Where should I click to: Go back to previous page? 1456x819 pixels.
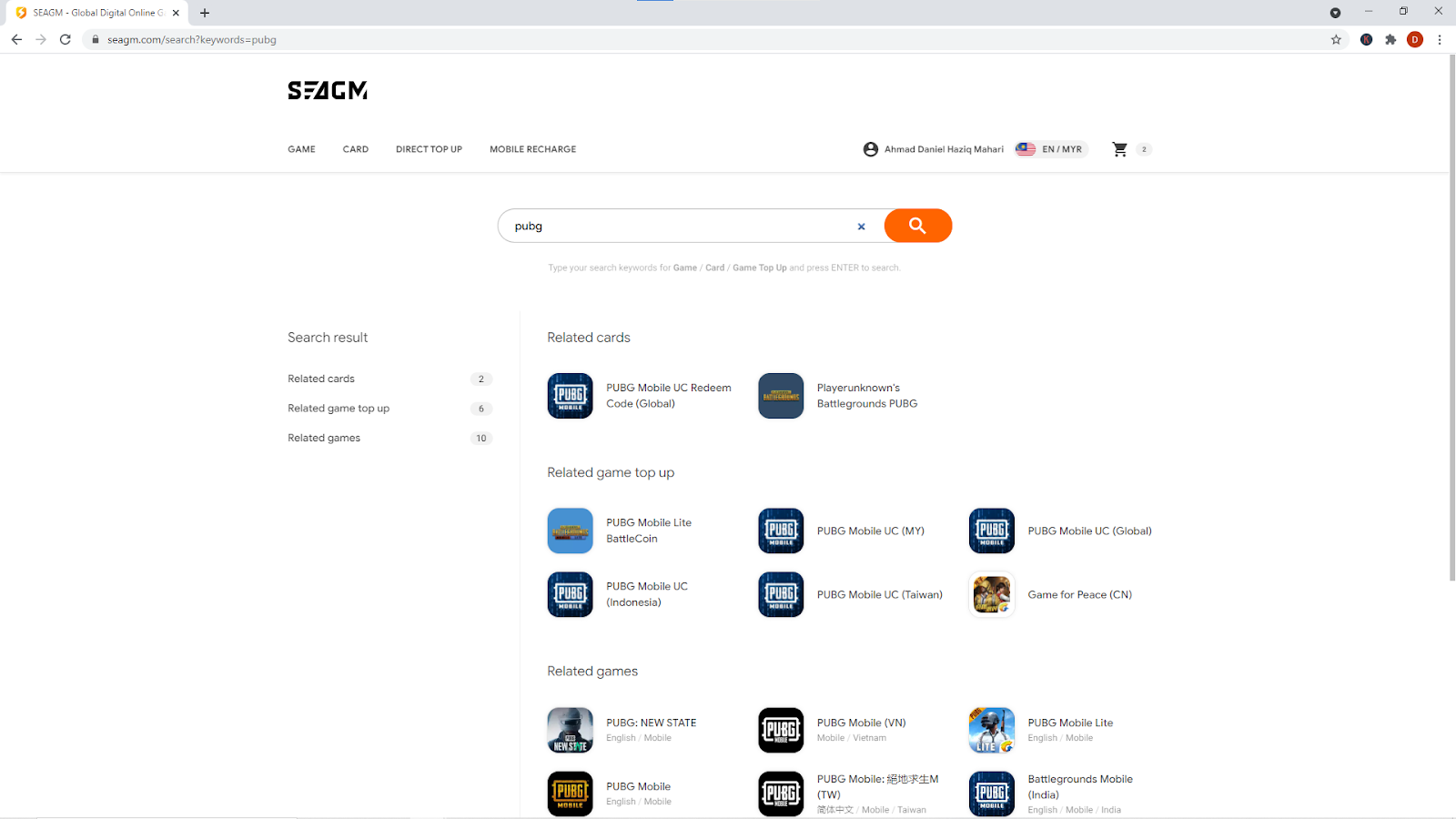click(x=16, y=39)
